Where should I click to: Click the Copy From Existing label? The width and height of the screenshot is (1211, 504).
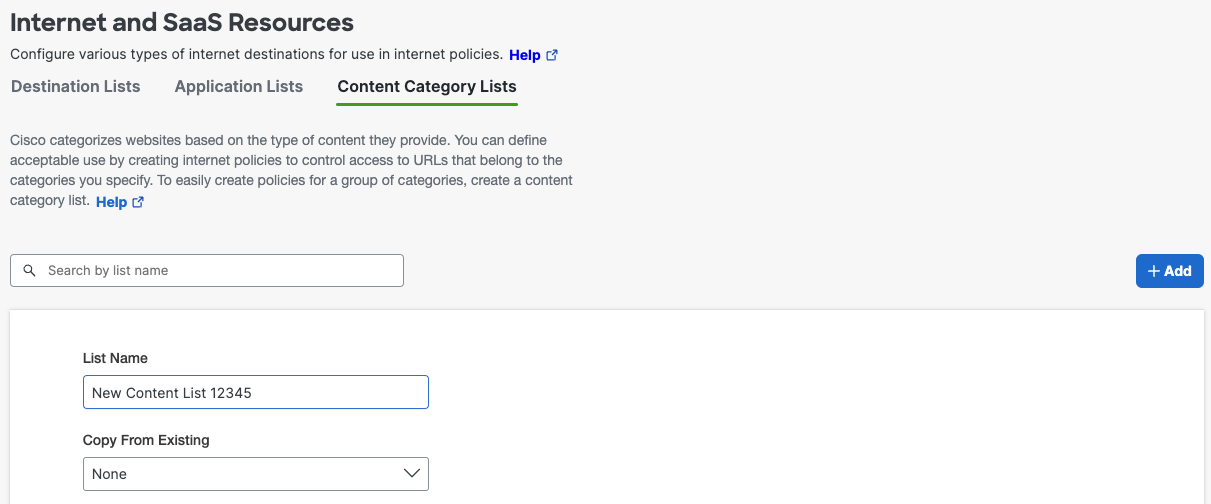(x=146, y=440)
